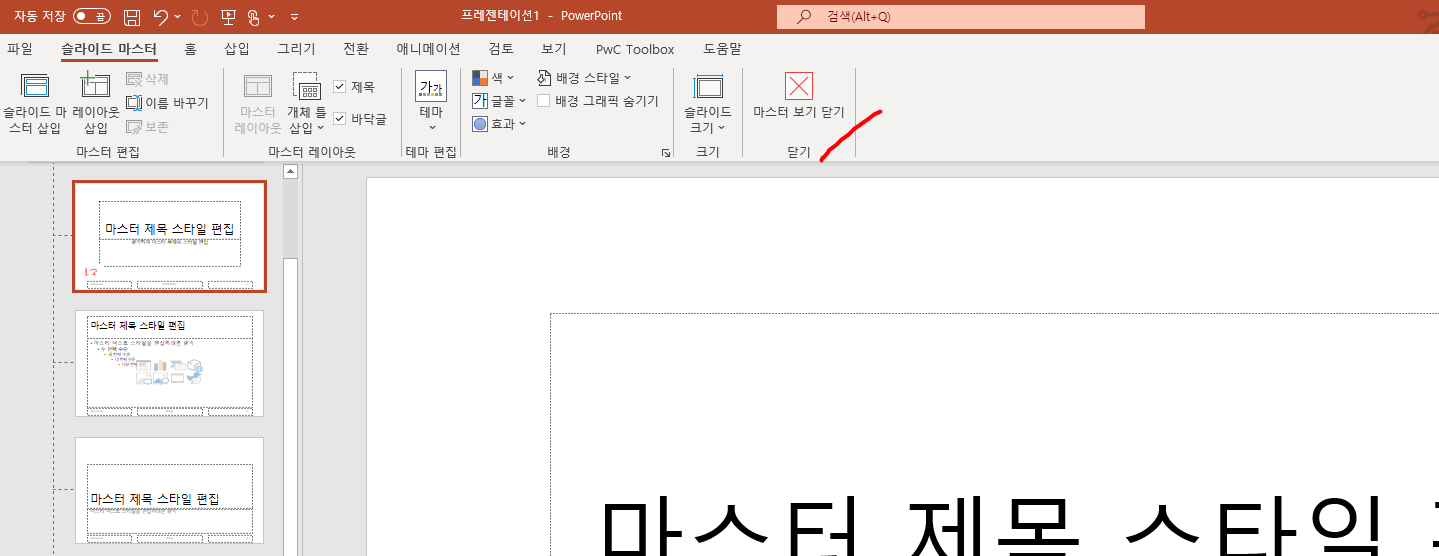Select the first slide master thumbnail

pos(170,237)
